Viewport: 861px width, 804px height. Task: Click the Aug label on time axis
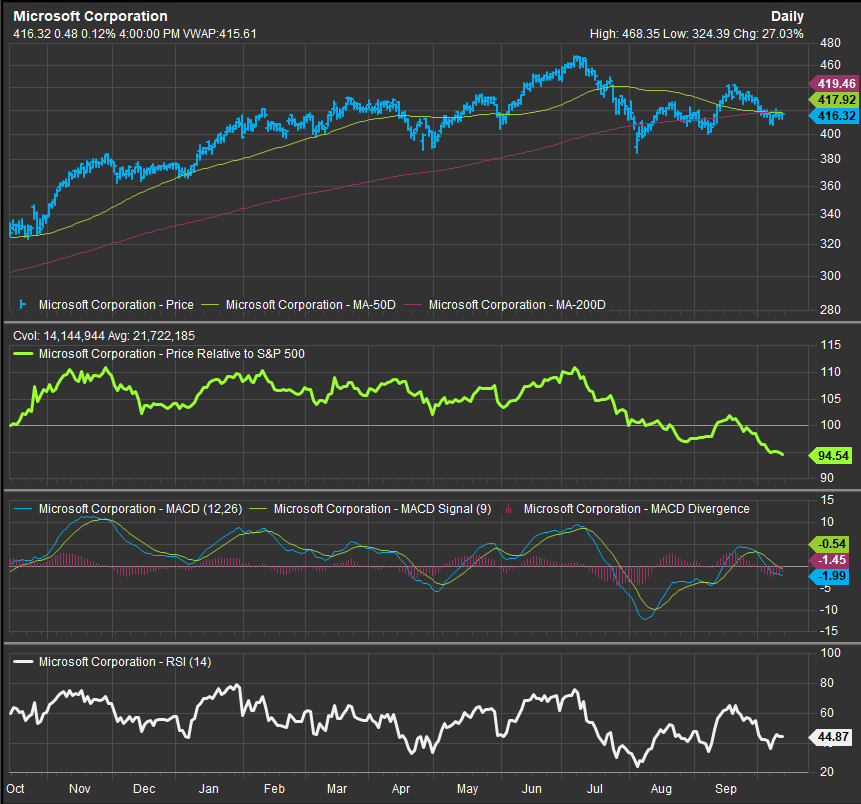(x=661, y=789)
